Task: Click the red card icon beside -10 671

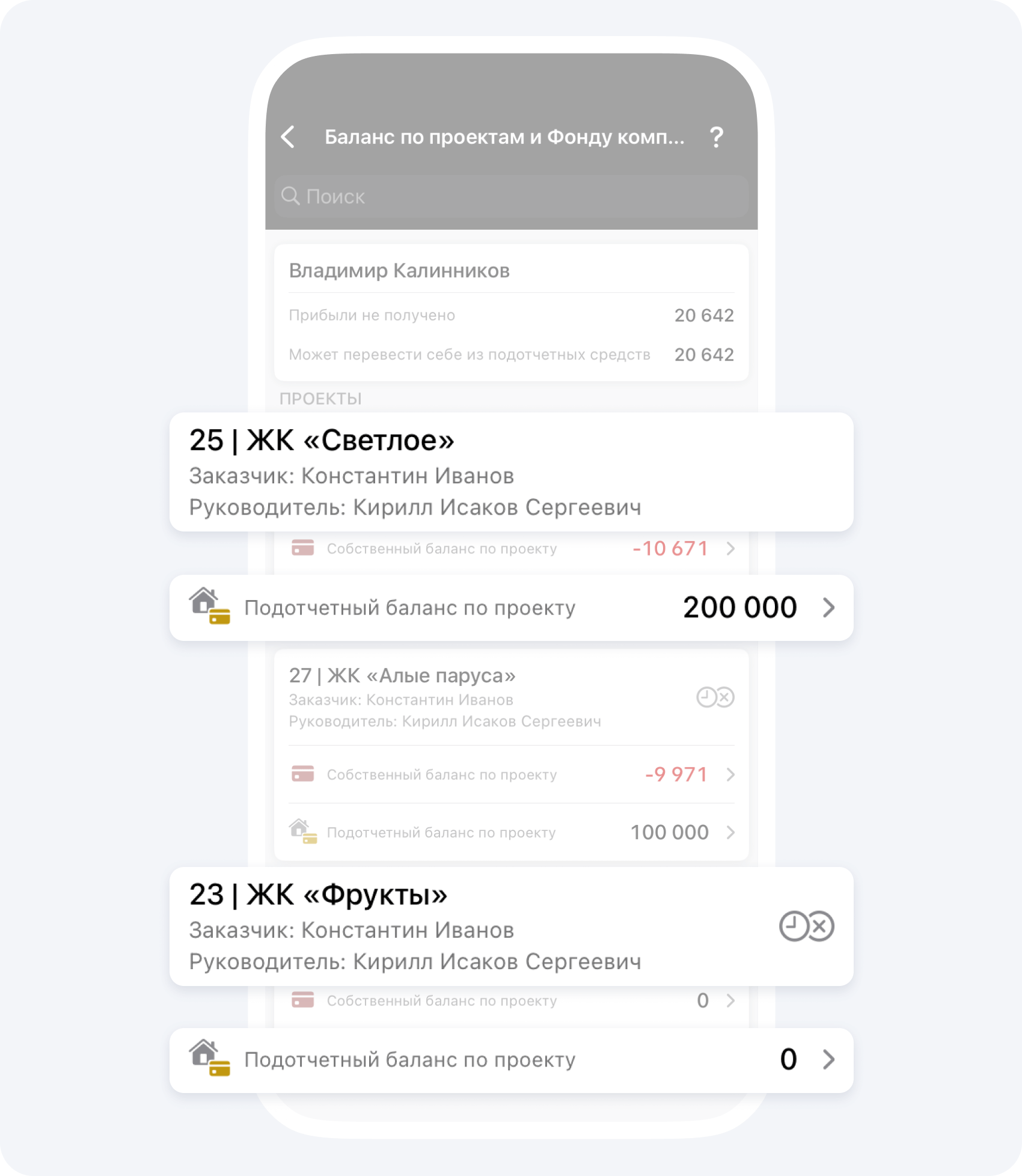Action: pos(302,548)
